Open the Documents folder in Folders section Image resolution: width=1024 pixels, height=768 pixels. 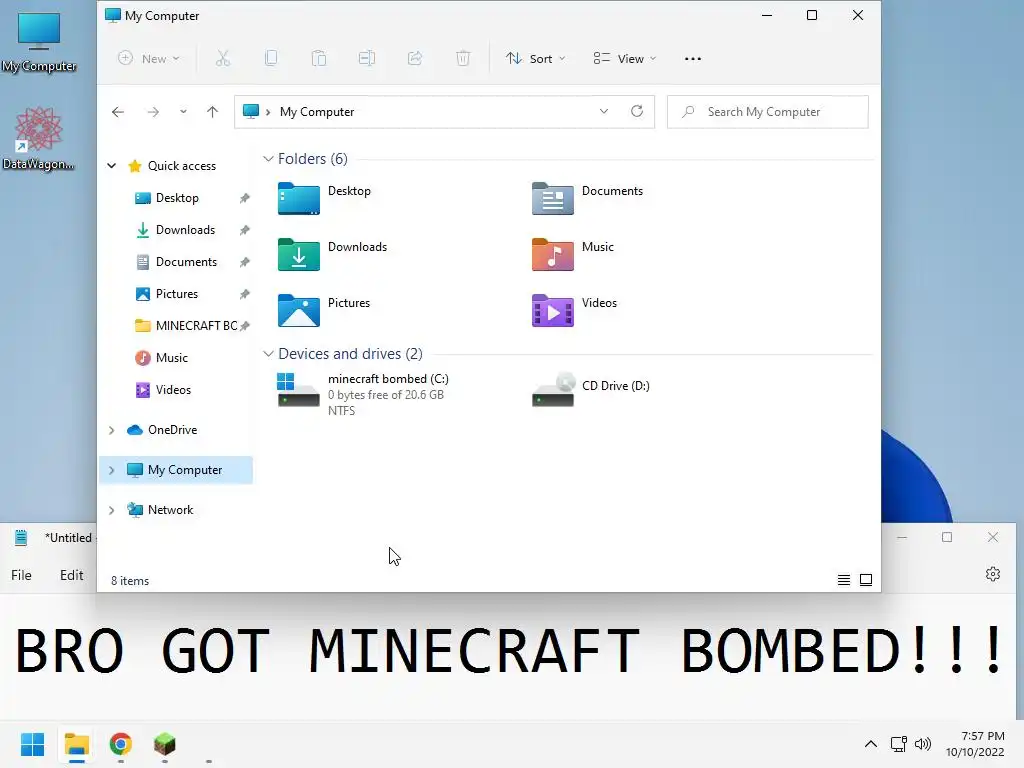point(552,199)
